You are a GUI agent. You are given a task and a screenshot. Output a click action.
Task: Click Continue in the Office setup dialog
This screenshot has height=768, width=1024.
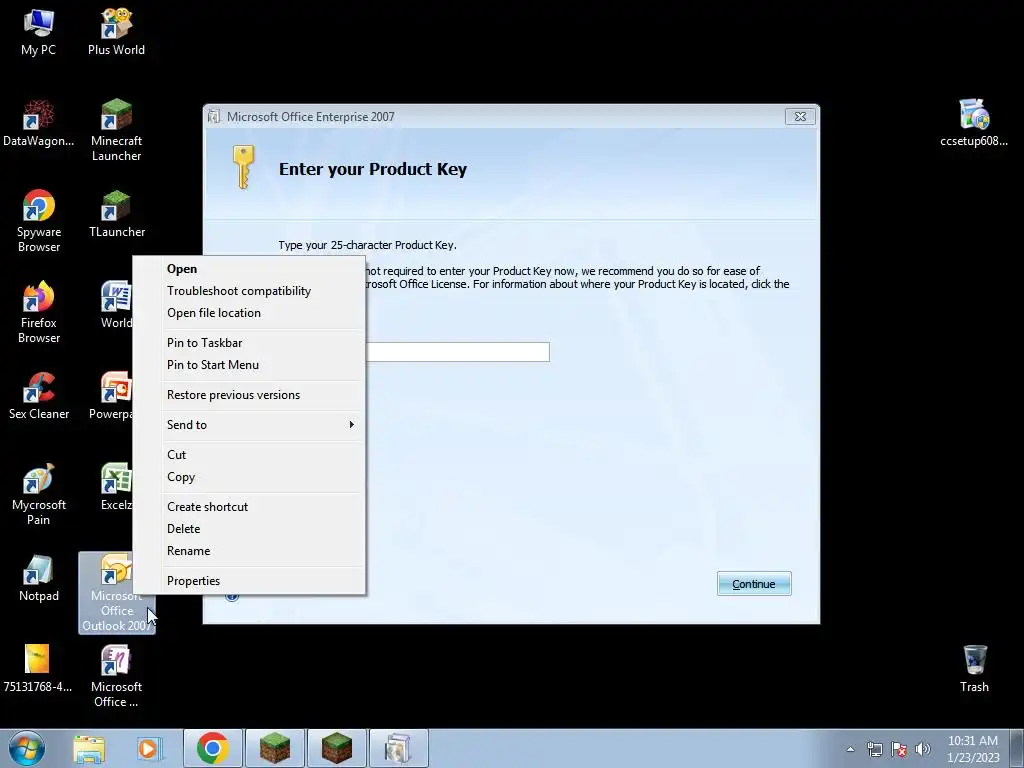coord(754,584)
